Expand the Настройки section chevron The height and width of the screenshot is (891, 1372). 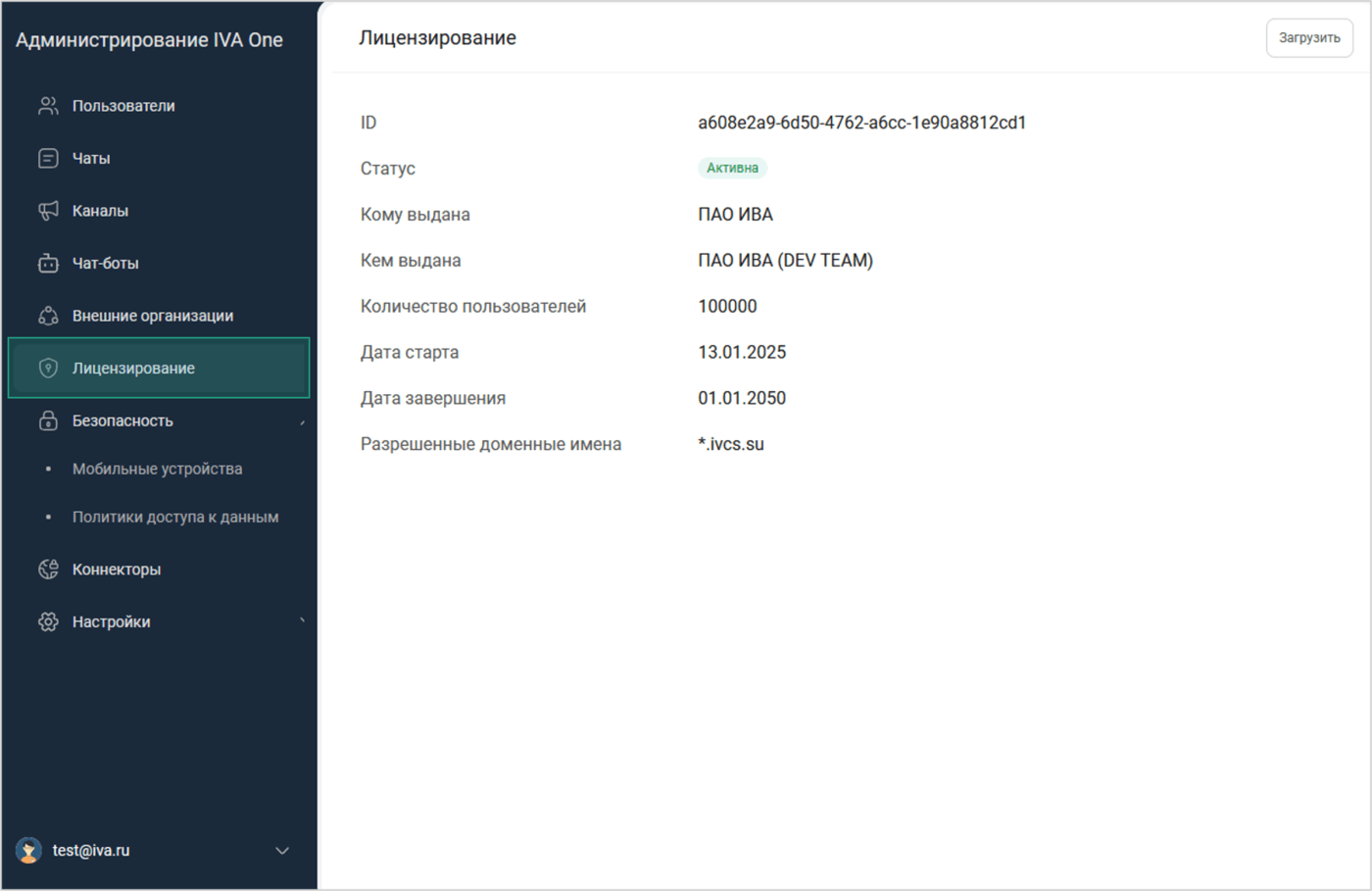point(302,620)
